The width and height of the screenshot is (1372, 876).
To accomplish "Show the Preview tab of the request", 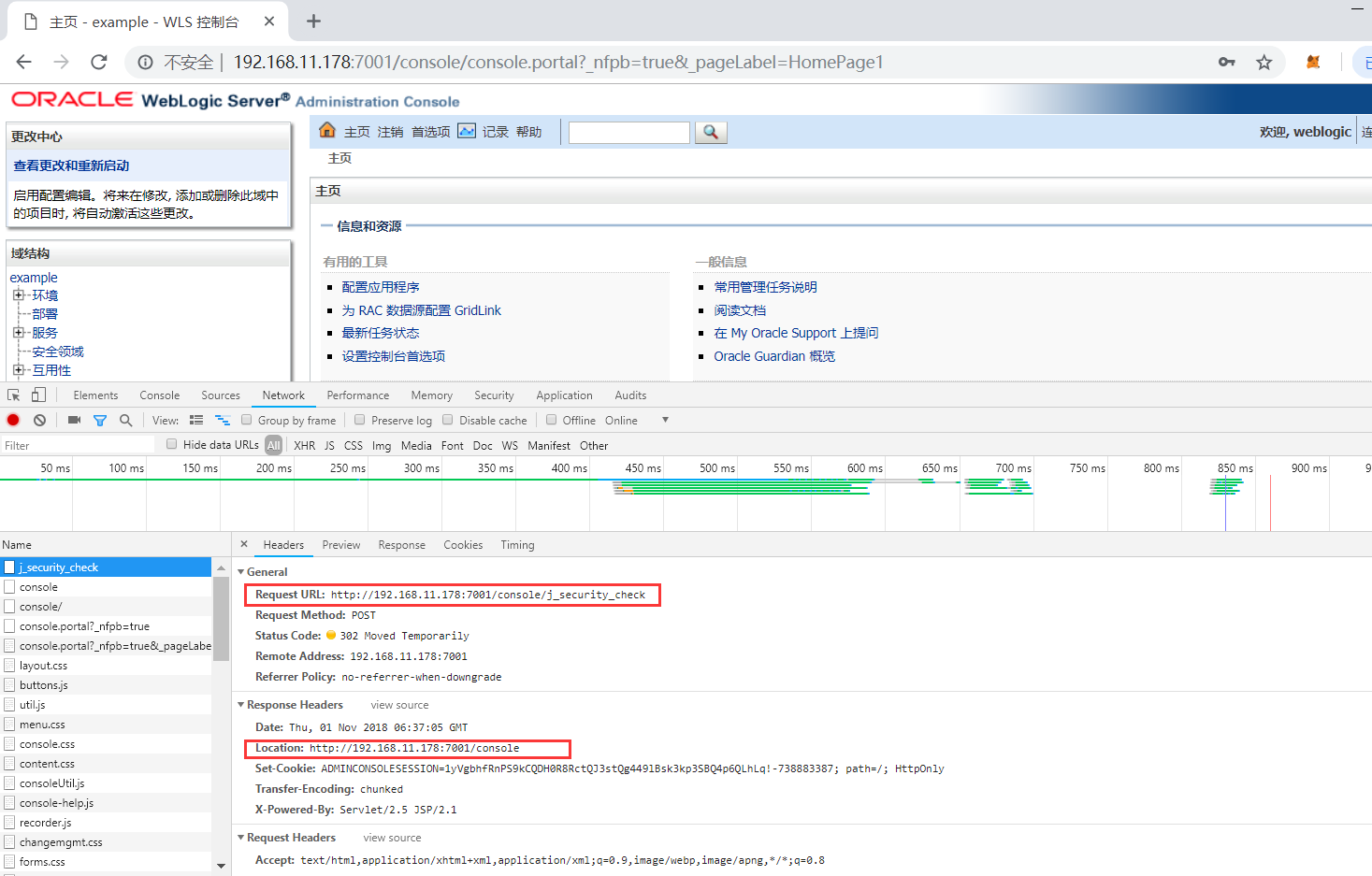I will point(341,545).
